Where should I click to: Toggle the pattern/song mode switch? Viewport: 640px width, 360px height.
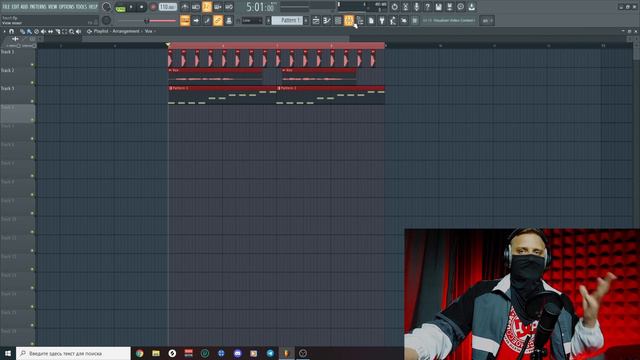tap(120, 9)
